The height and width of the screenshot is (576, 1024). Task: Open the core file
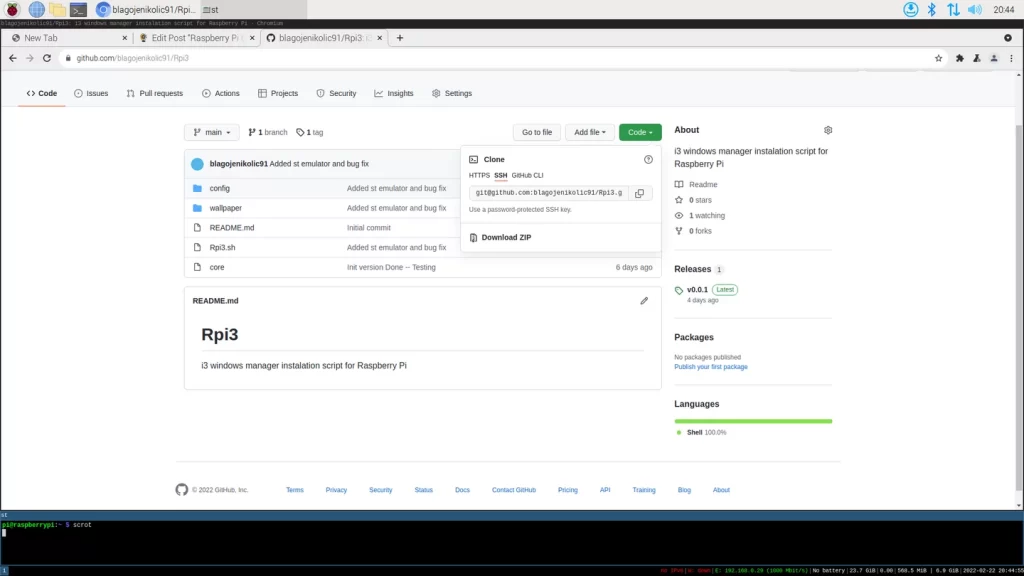tap(217, 267)
